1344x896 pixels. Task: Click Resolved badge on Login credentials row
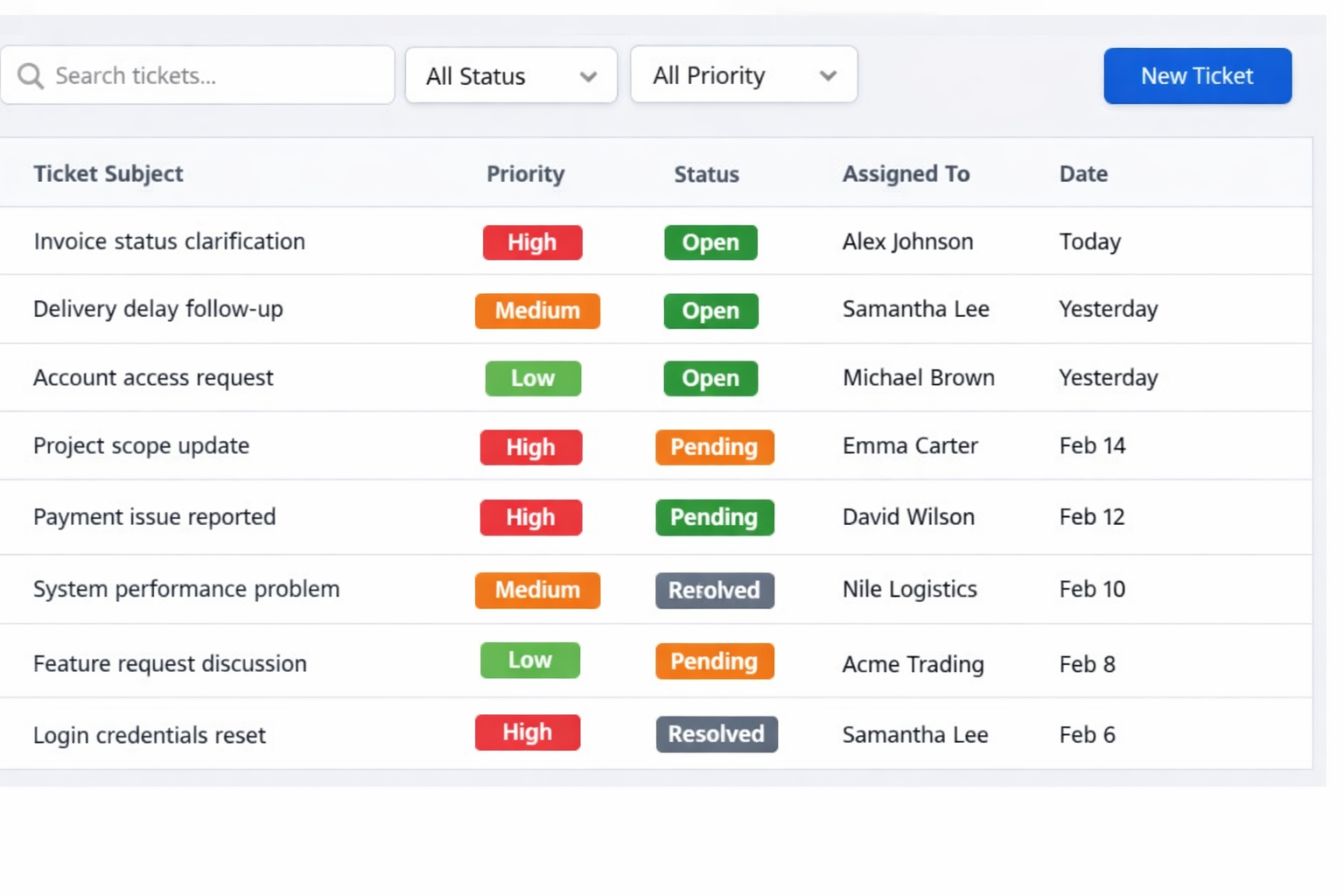tap(717, 734)
